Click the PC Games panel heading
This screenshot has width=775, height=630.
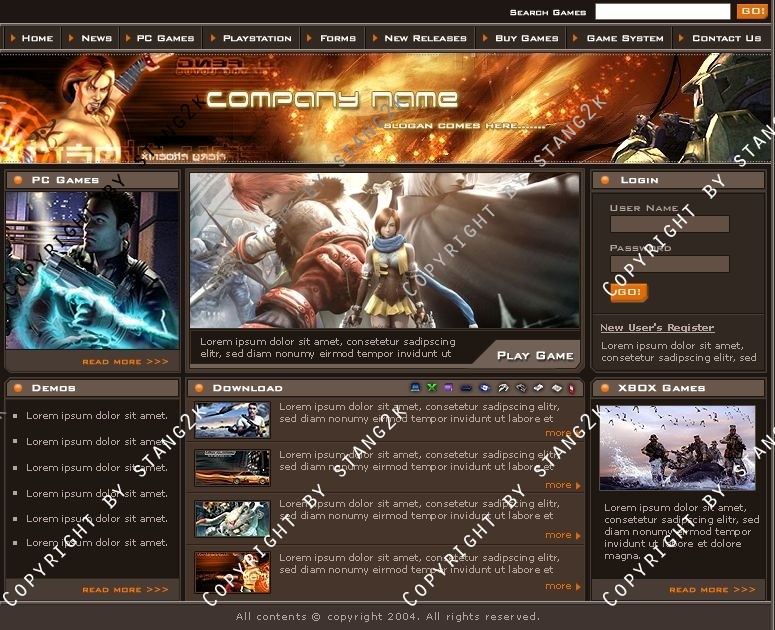pyautogui.click(x=65, y=180)
